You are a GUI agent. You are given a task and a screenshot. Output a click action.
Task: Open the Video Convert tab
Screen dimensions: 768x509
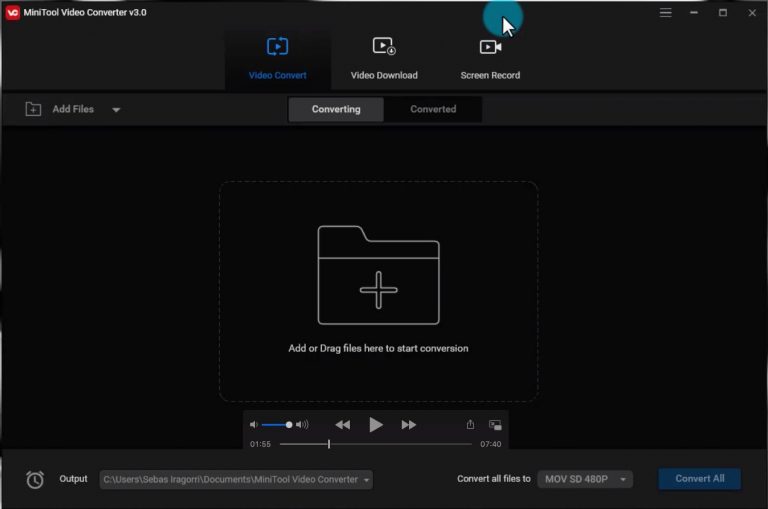pos(278,59)
